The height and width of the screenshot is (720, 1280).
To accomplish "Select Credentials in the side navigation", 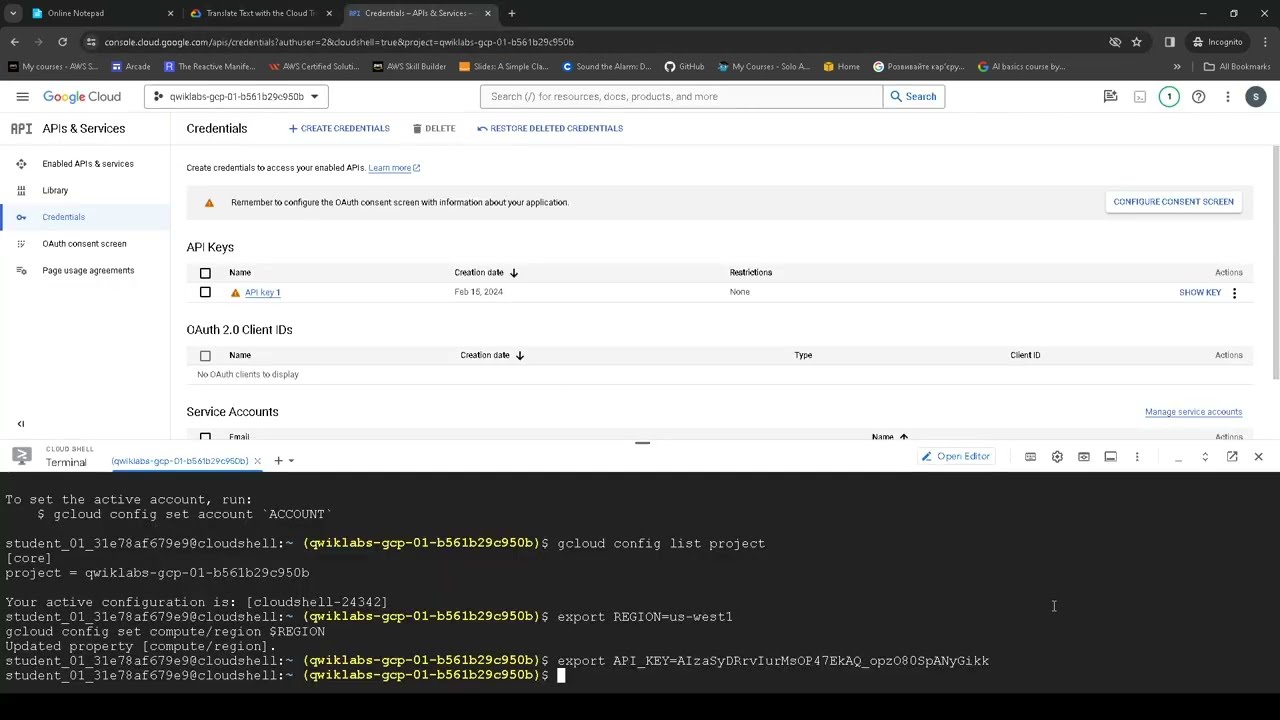I will (64, 217).
